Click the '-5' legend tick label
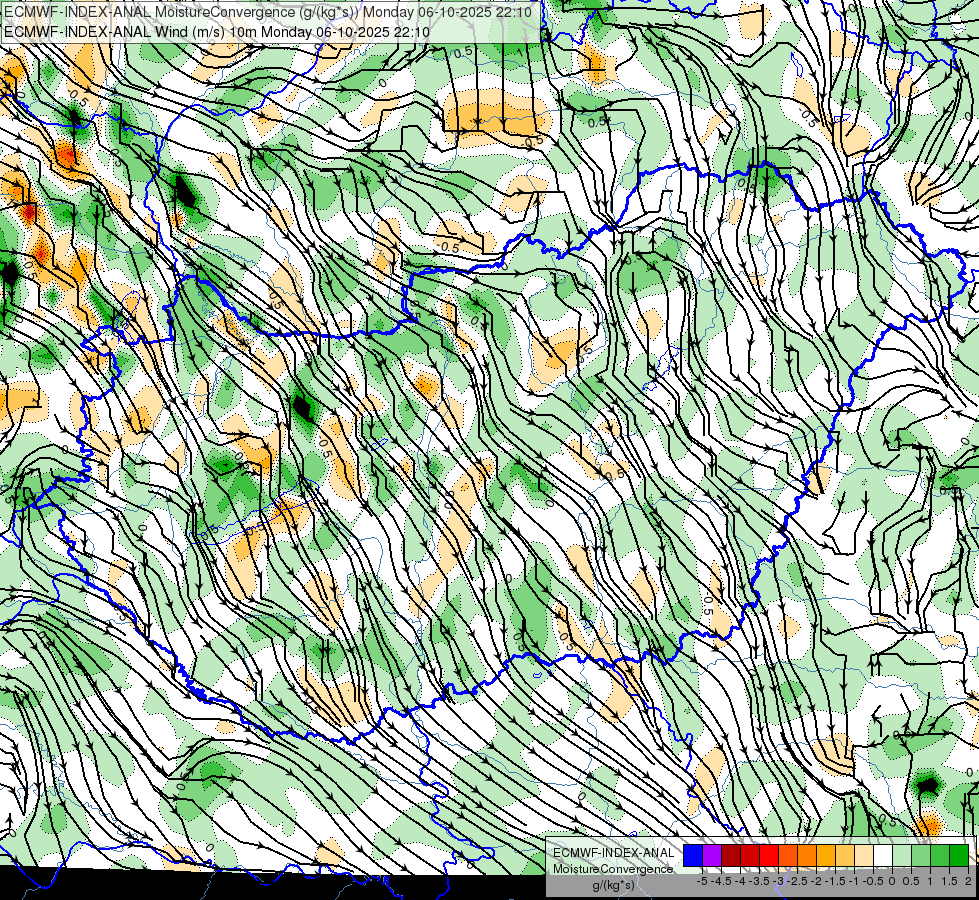This screenshot has width=979, height=900. tap(702, 881)
